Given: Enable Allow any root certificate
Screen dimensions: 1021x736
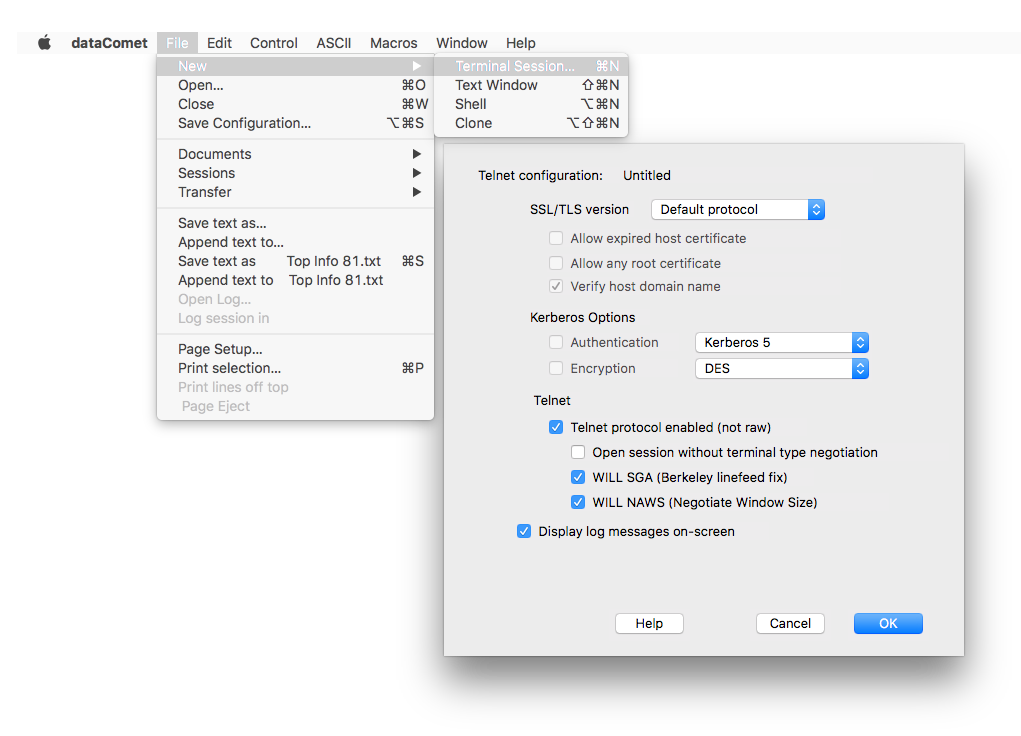Looking at the screenshot, I should tap(555, 263).
